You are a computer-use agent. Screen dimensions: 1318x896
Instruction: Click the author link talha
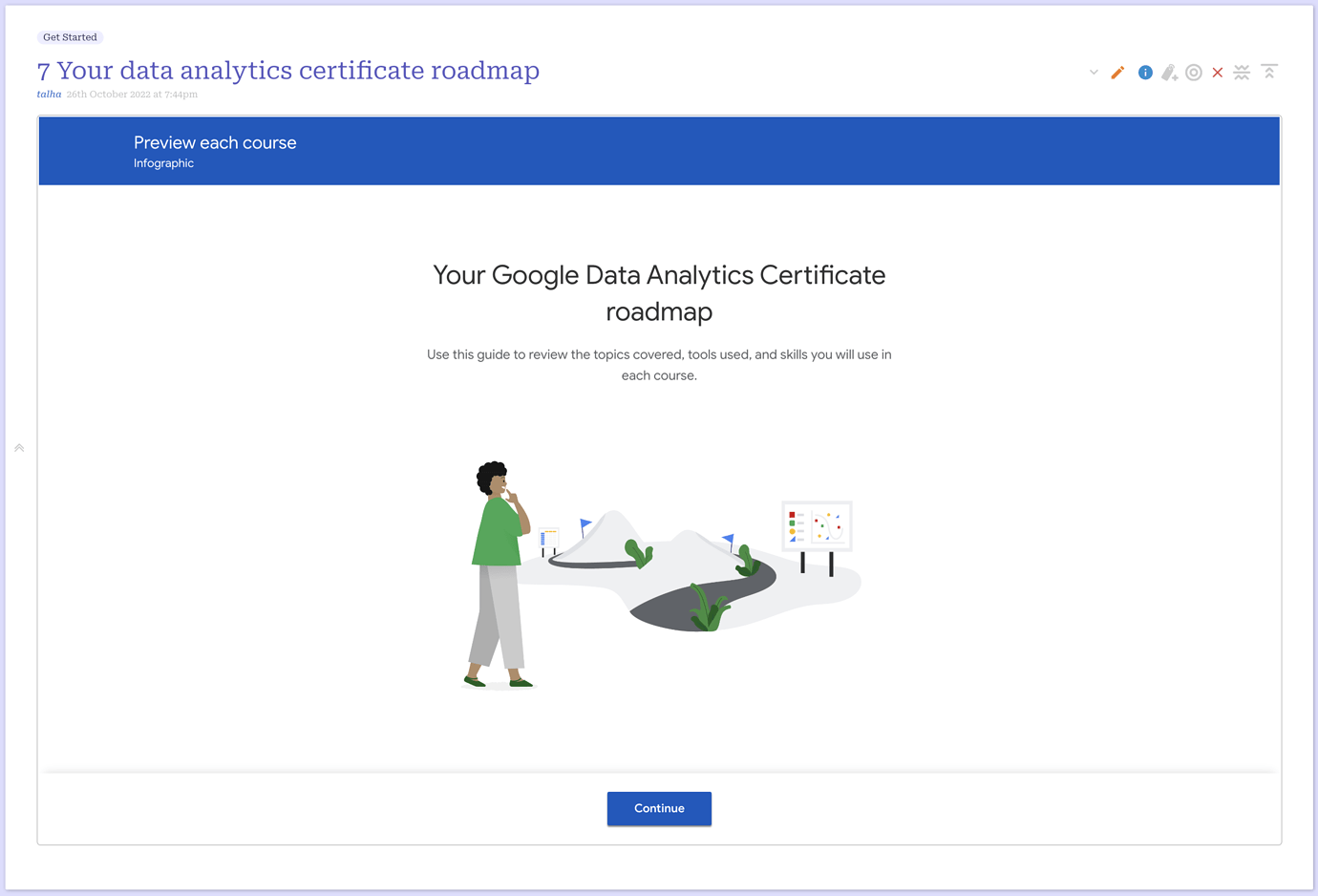[x=50, y=95]
